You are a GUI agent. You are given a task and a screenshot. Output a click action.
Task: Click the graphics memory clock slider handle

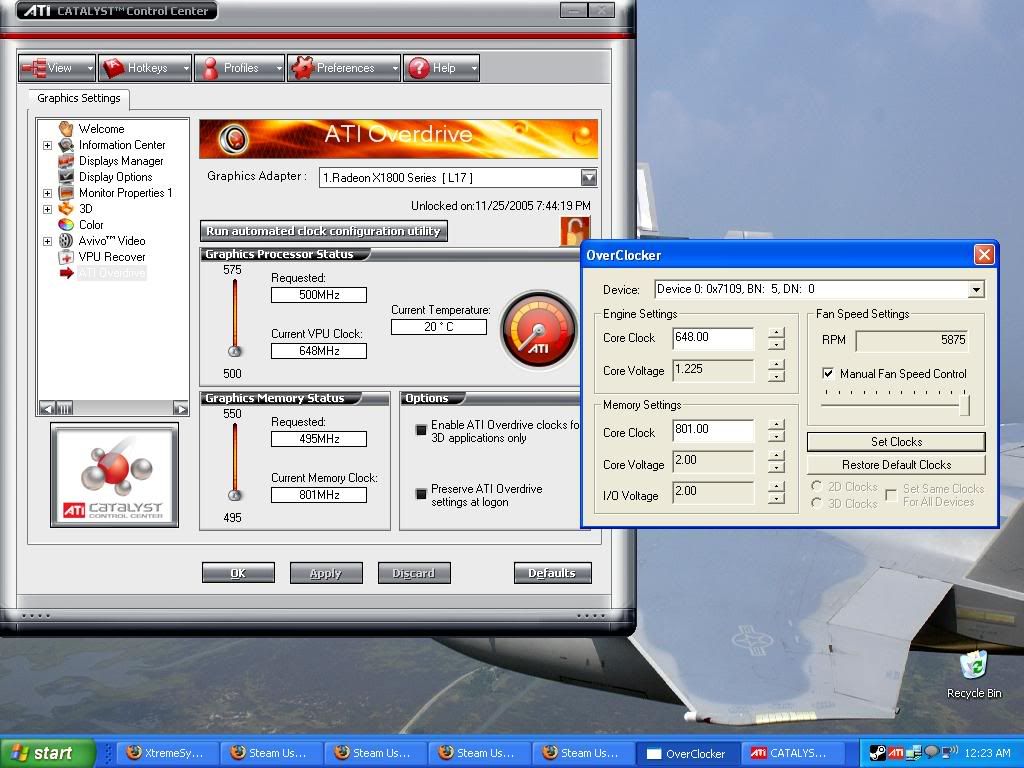tap(235, 495)
